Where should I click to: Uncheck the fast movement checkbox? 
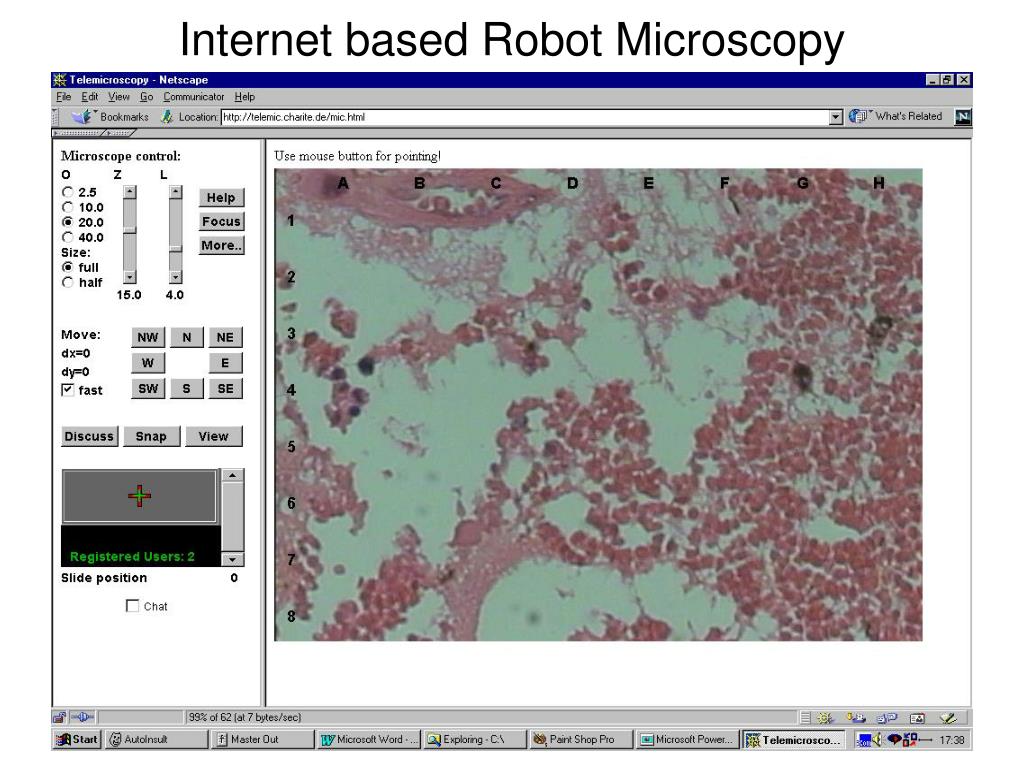pos(69,390)
